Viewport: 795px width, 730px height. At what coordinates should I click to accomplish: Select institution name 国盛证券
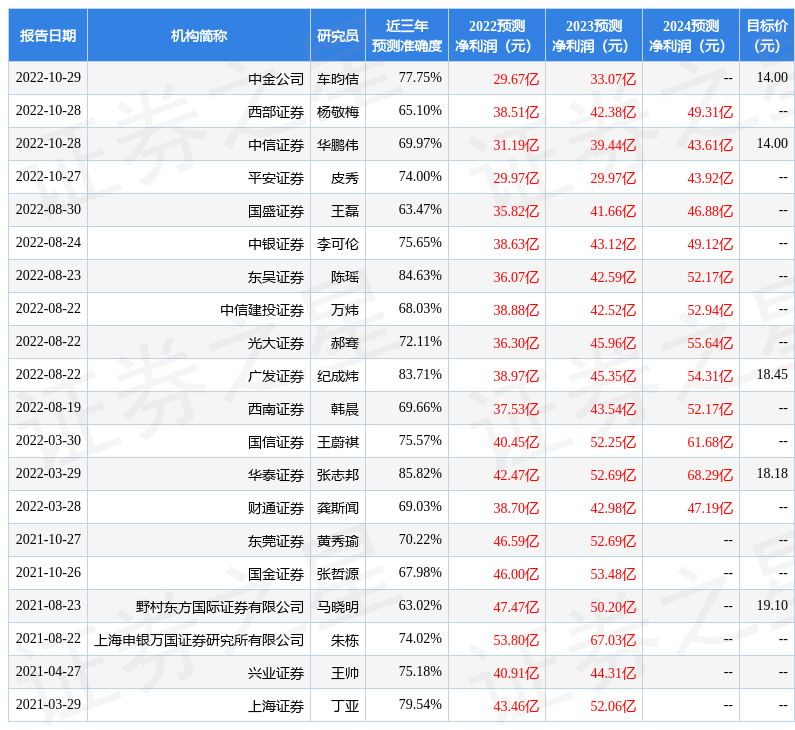point(276,211)
